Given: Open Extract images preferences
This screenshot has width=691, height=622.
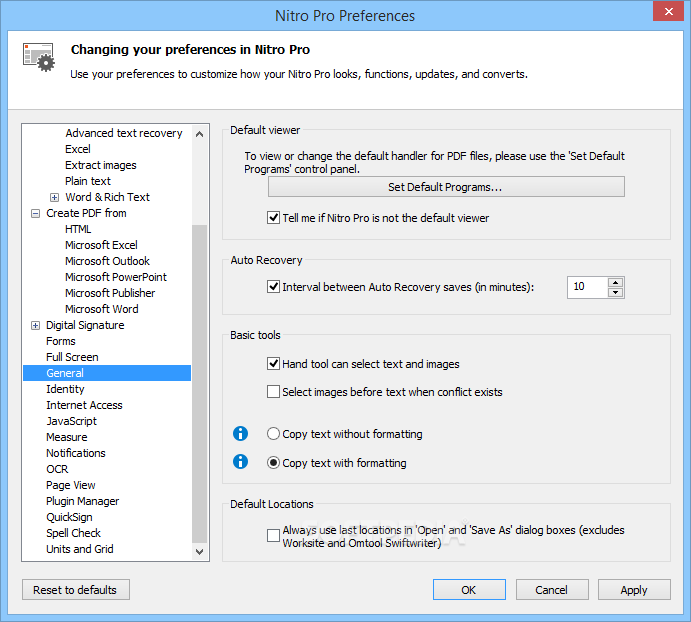Looking at the screenshot, I should [100, 165].
